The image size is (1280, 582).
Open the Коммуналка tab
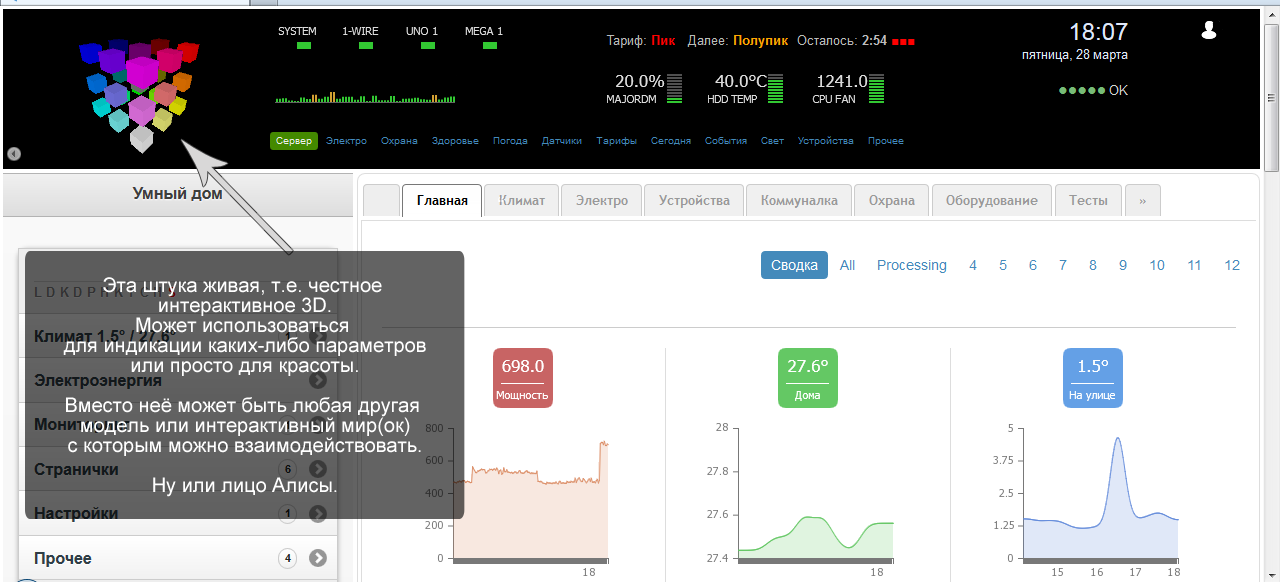click(798, 200)
